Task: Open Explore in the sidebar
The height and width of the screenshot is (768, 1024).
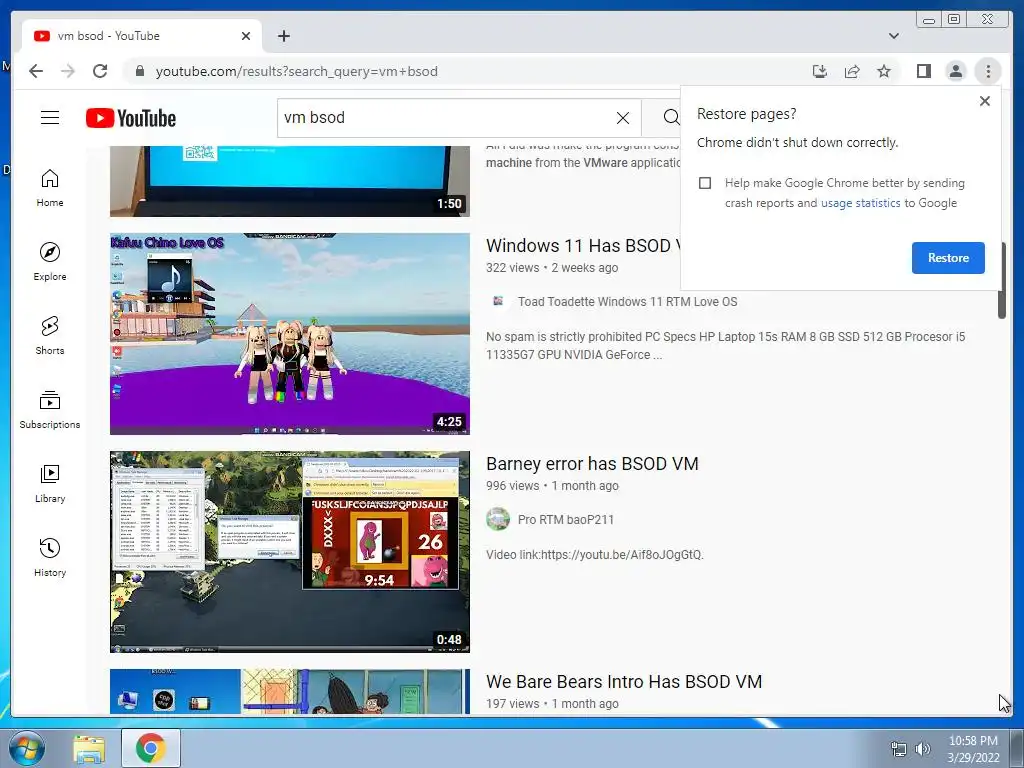Action: click(x=50, y=262)
